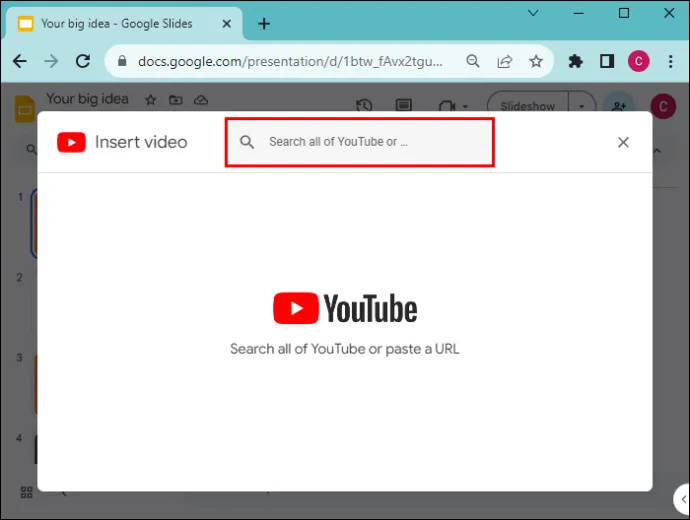Click the lock icon for site info
Screen dimensions: 690x520
[x=122, y=61]
